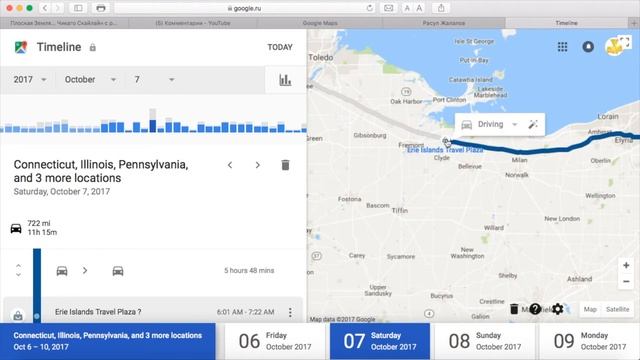
Task: Open the October month dropdown
Action: pos(91,80)
